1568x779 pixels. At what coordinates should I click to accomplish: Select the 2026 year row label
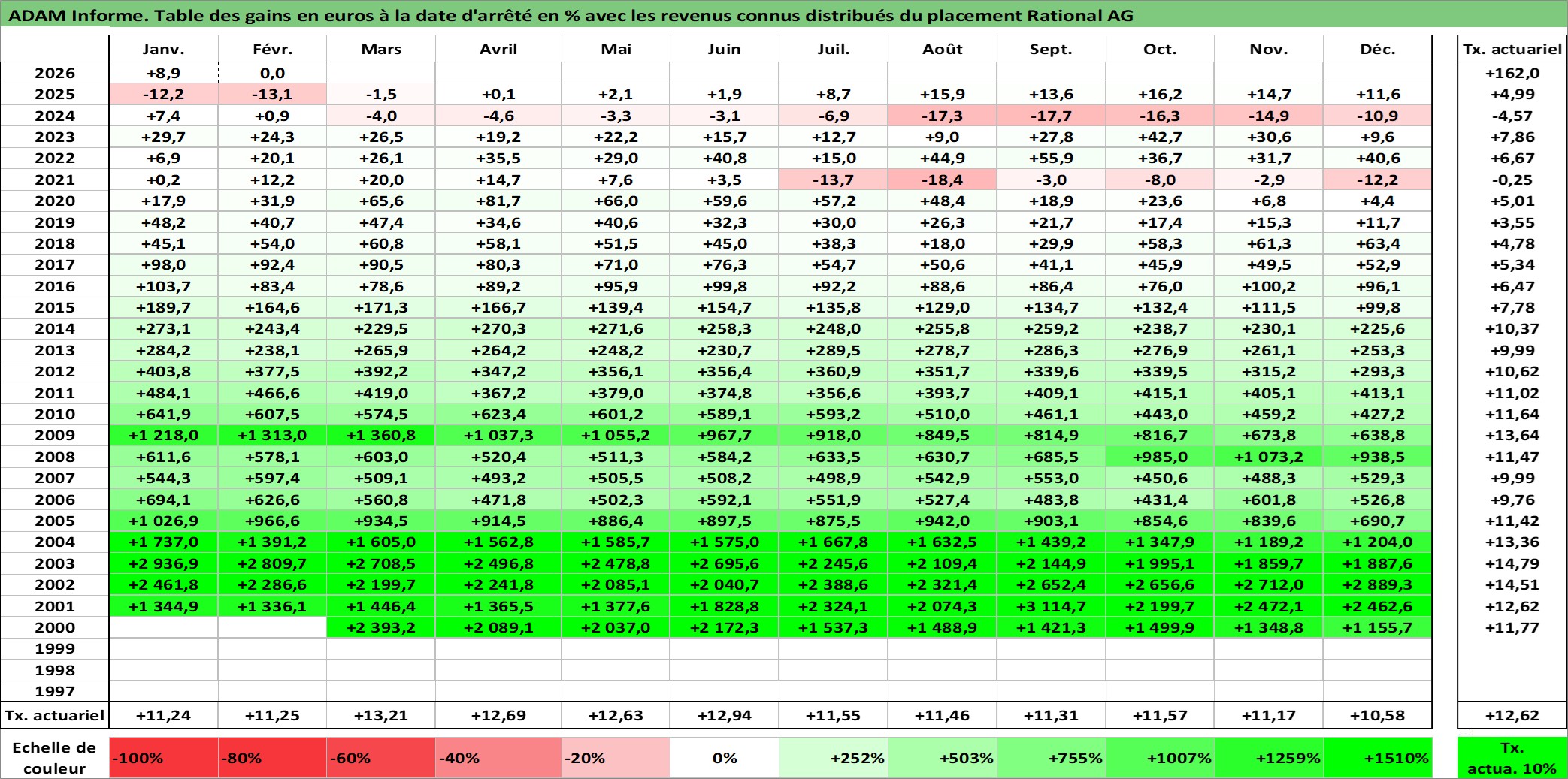[x=55, y=73]
